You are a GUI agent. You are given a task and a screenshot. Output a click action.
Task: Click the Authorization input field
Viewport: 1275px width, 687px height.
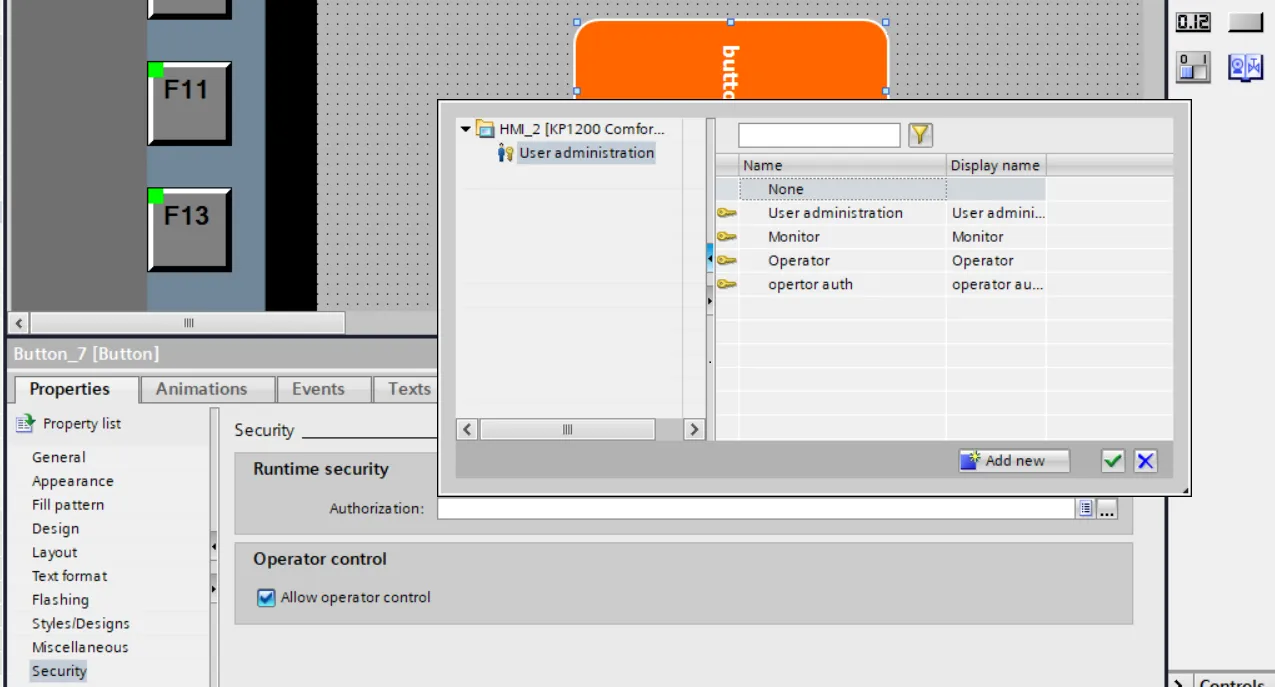(756, 509)
